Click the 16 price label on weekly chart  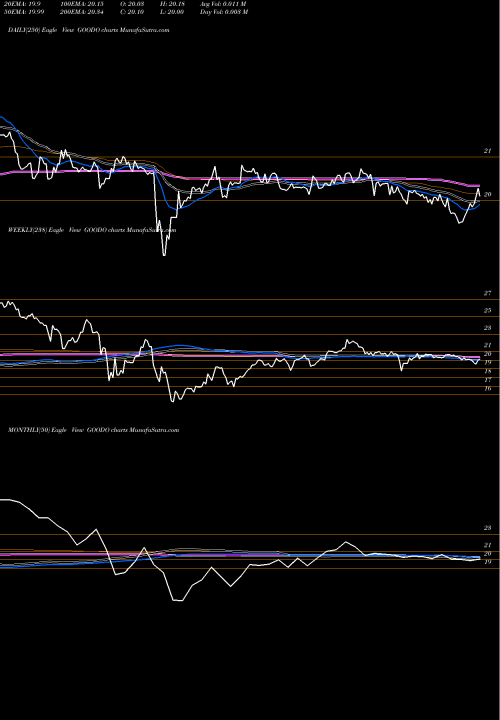[488, 388]
